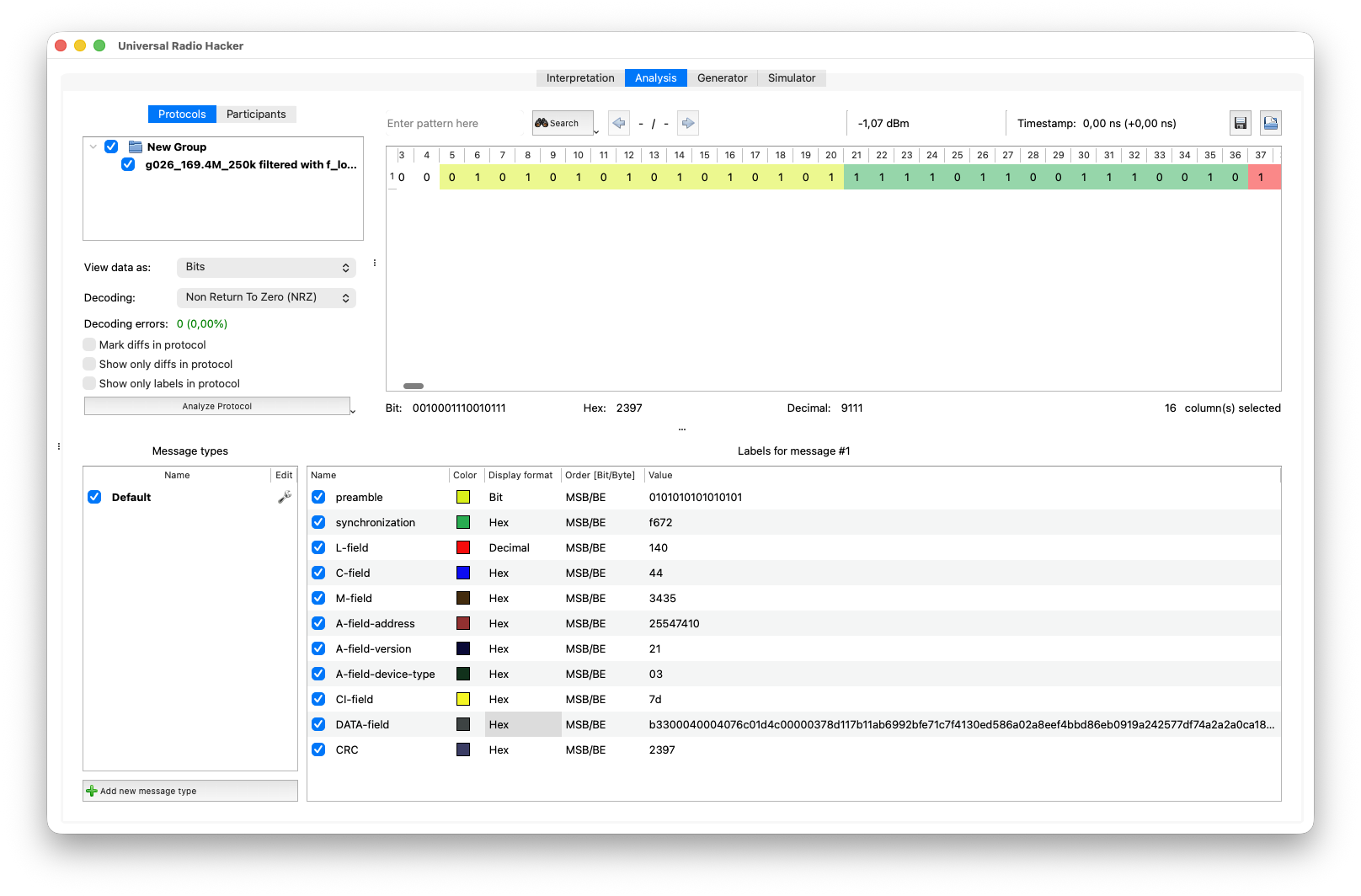Click the Analyze Protocol button
This screenshot has width=1361, height=896.
click(x=216, y=406)
